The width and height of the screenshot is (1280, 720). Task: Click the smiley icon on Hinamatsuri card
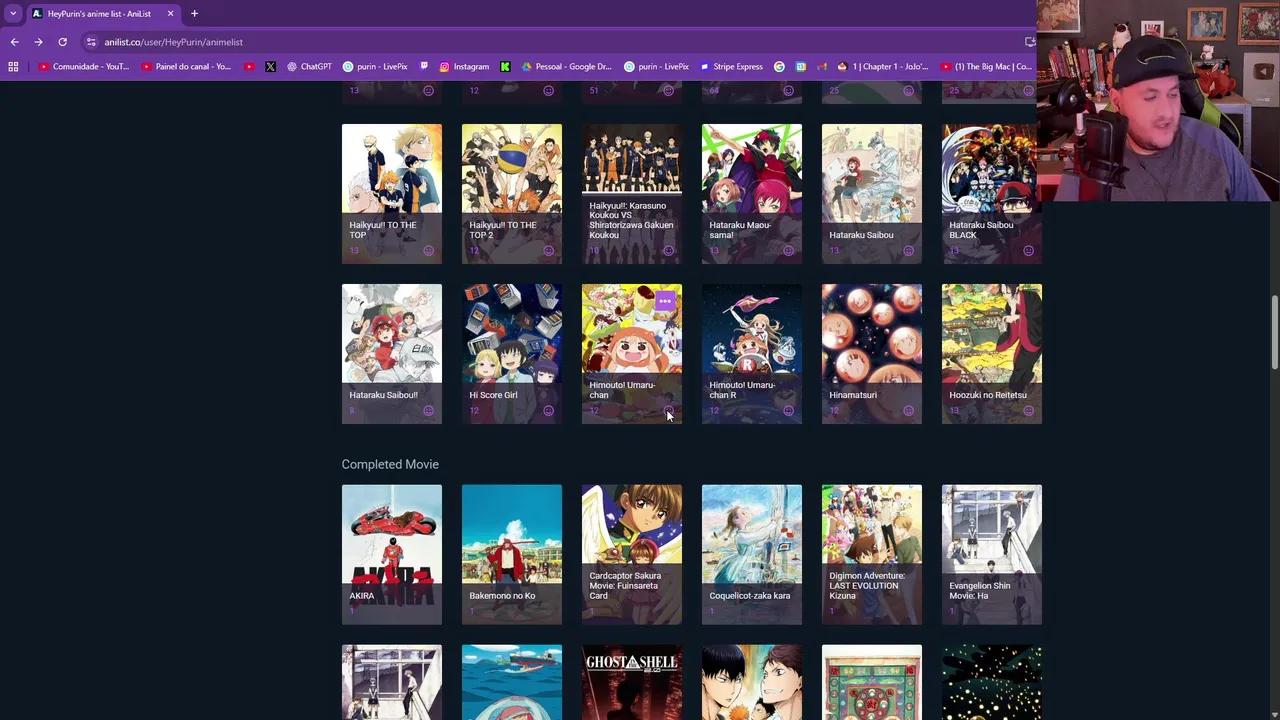pos(908,411)
